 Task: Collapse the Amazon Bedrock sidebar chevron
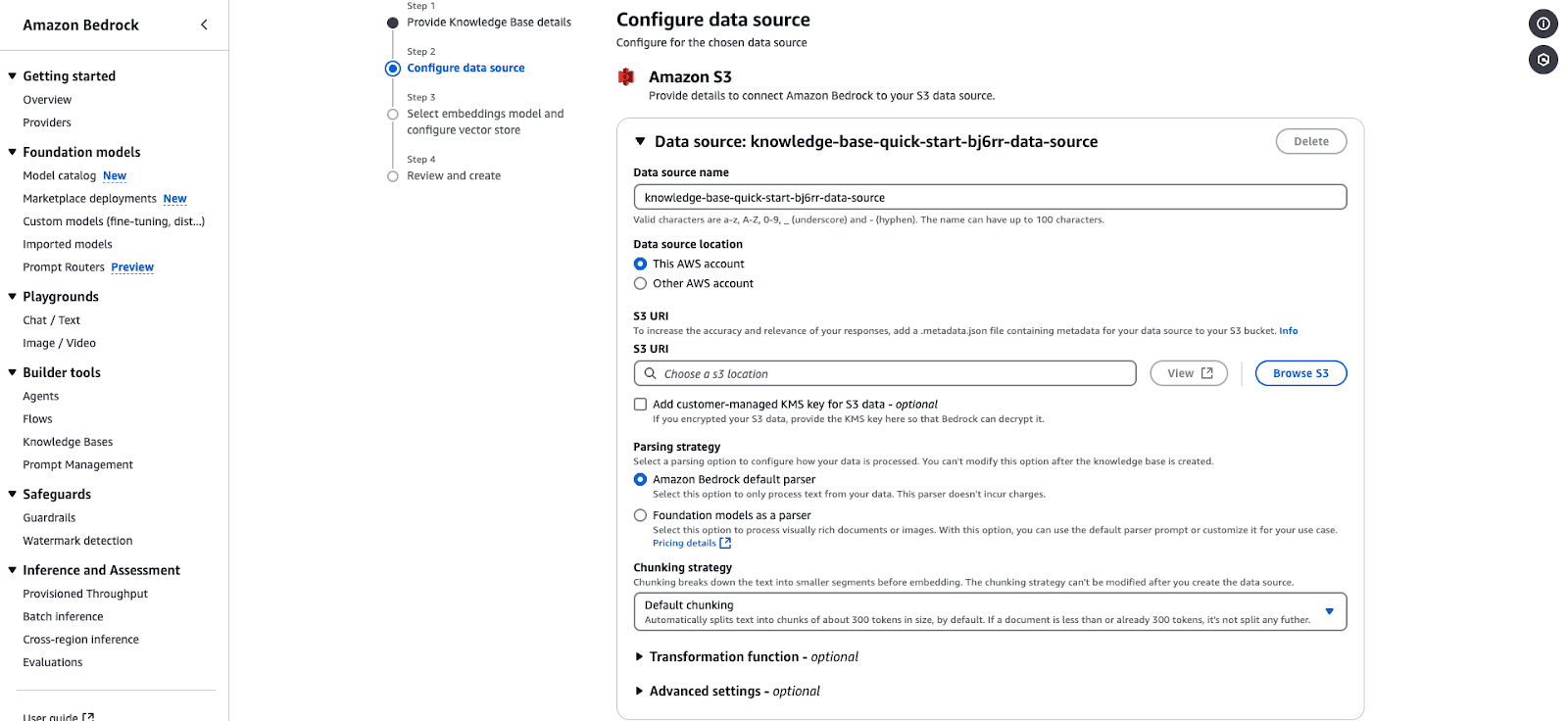(204, 24)
